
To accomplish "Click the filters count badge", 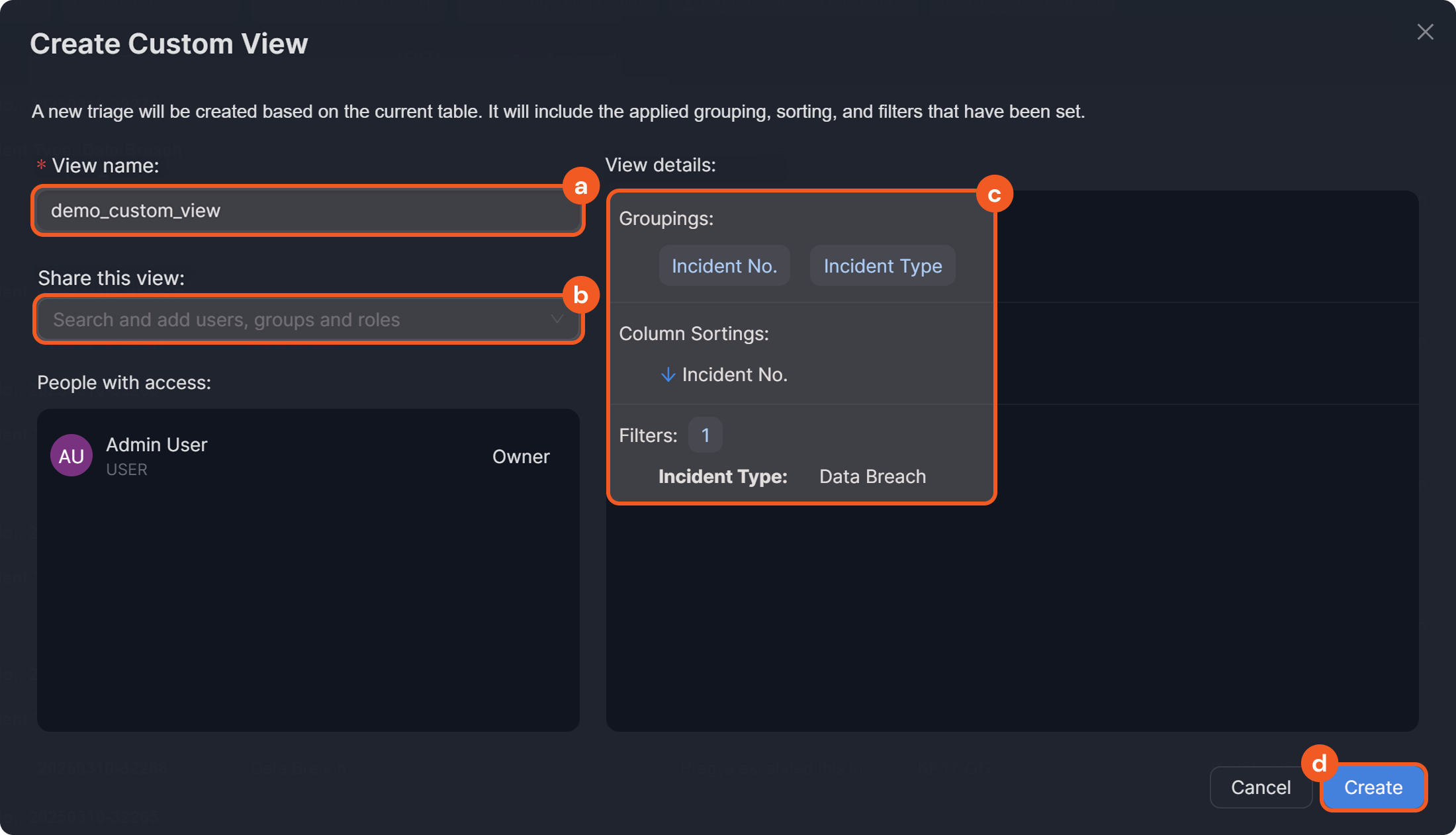I will (705, 435).
